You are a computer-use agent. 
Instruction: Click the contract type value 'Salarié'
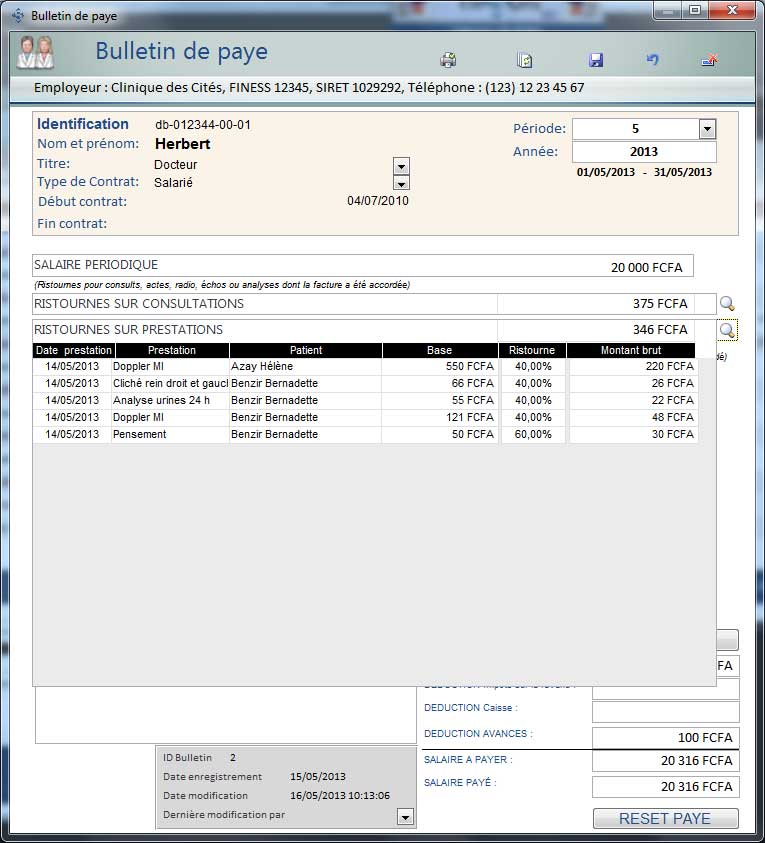point(173,183)
